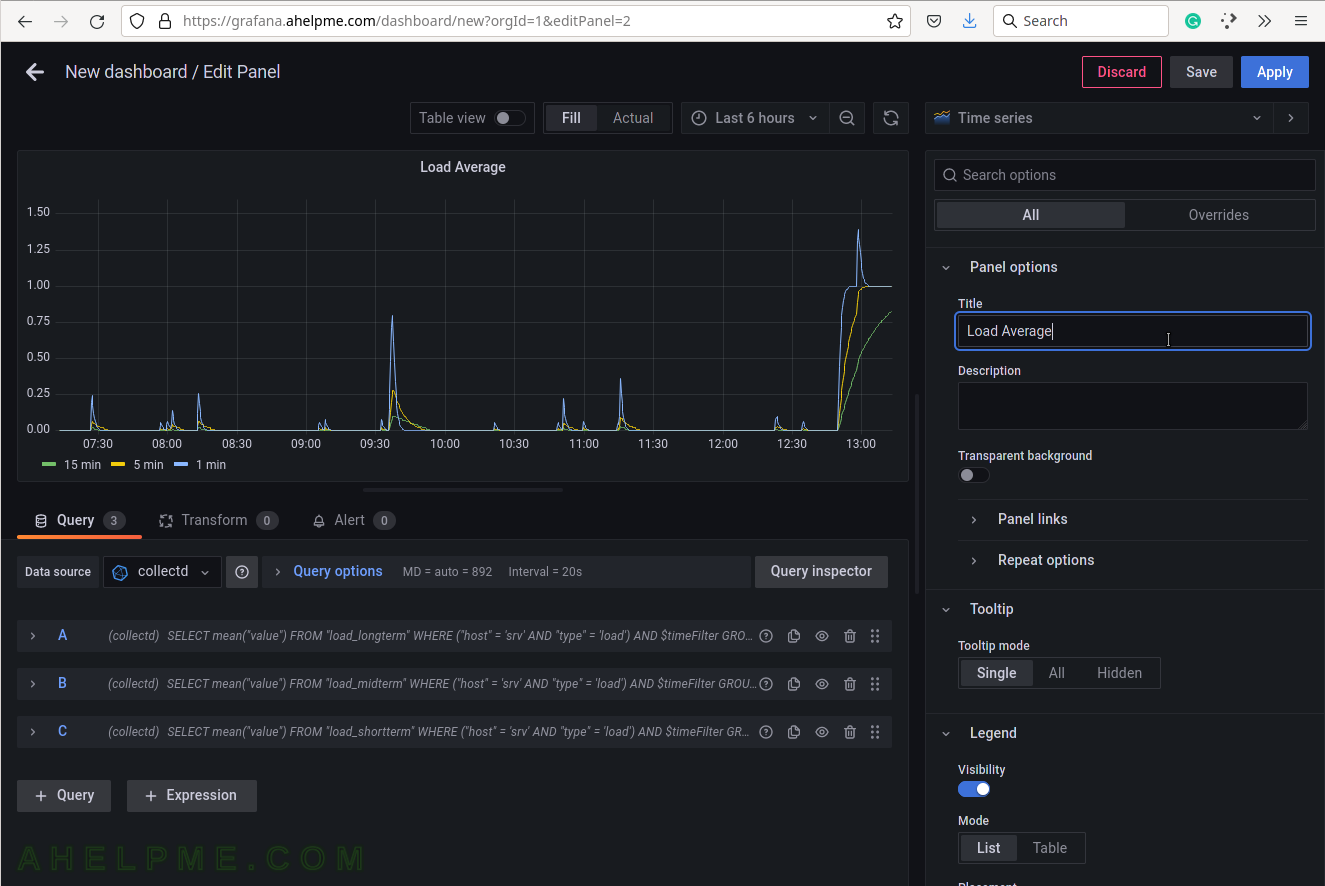This screenshot has width=1325, height=886.
Task: Click help icon on query B row
Action: click(x=766, y=684)
